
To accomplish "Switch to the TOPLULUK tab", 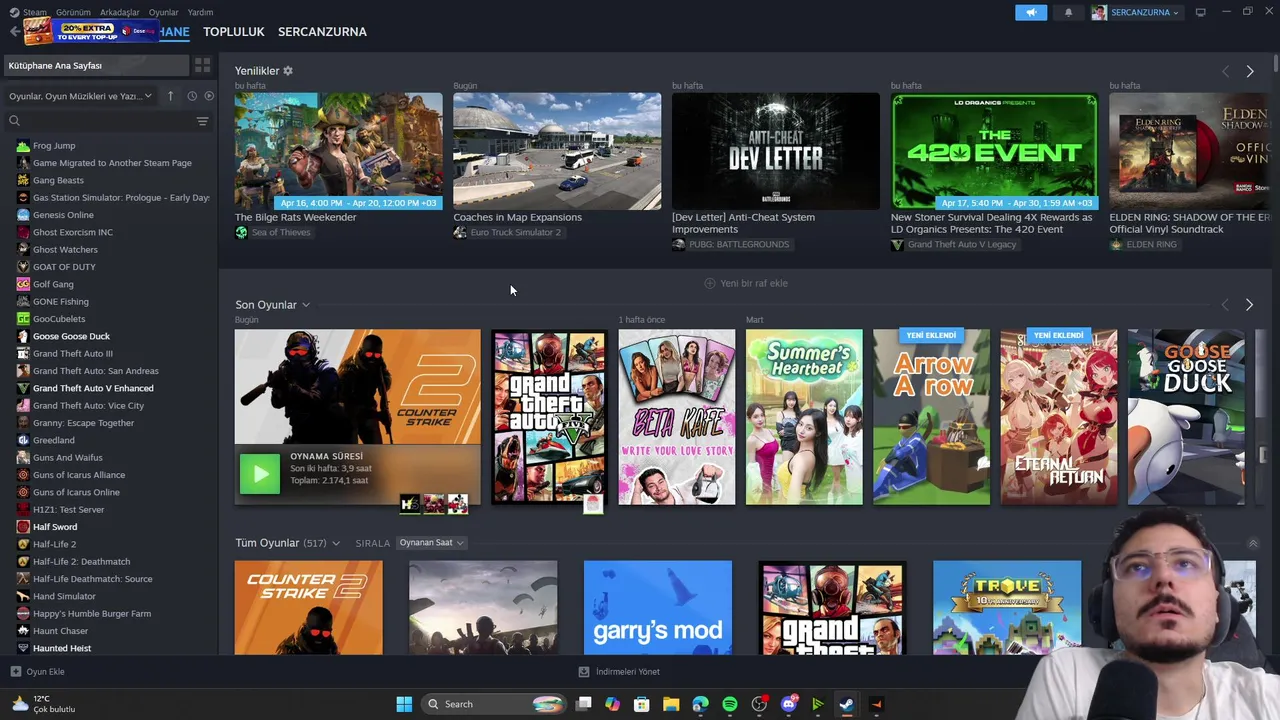I will tap(233, 31).
